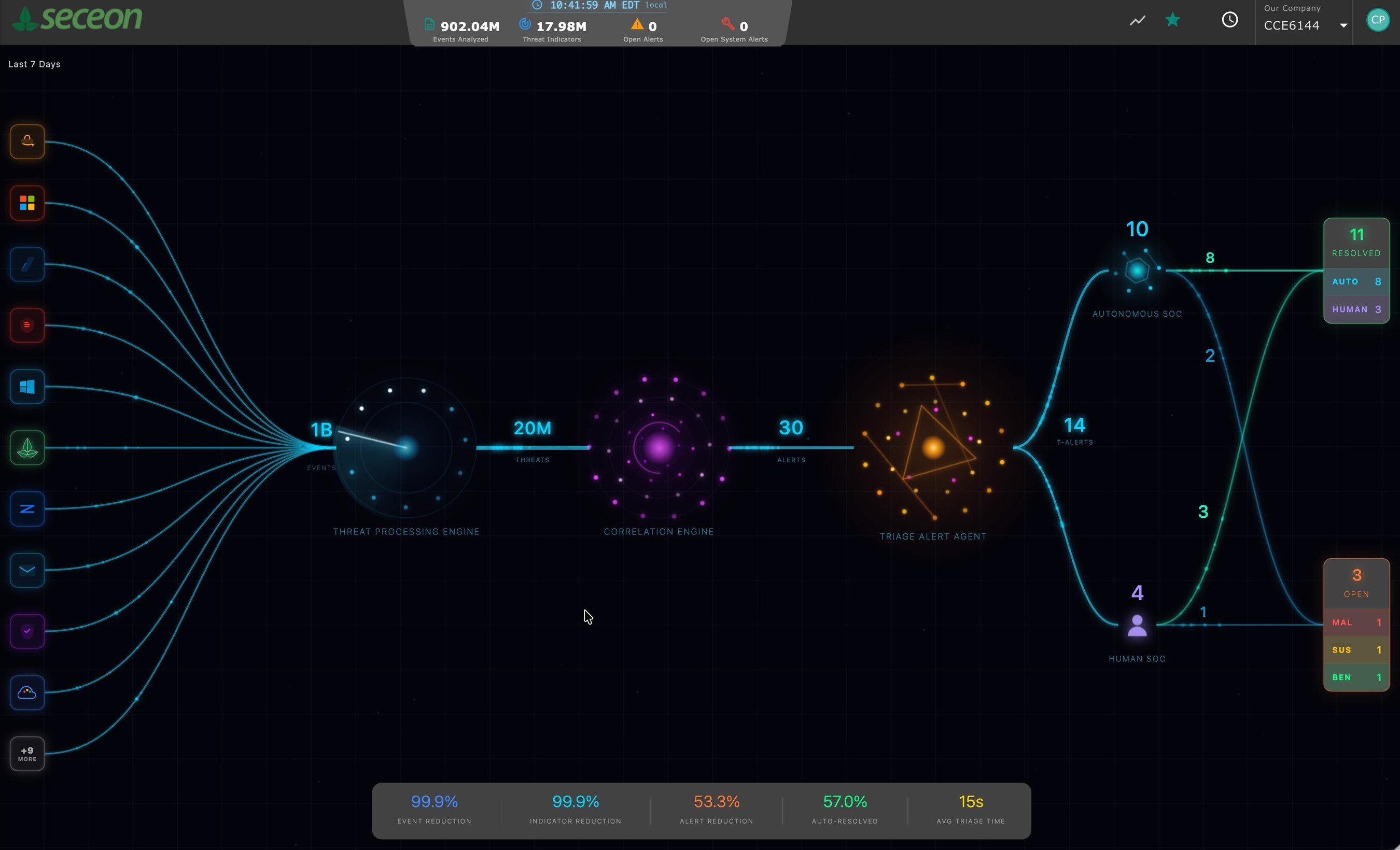The image size is (1400, 850).
Task: Select the Microsoft four-color logo source
Action: pyautogui.click(x=27, y=203)
